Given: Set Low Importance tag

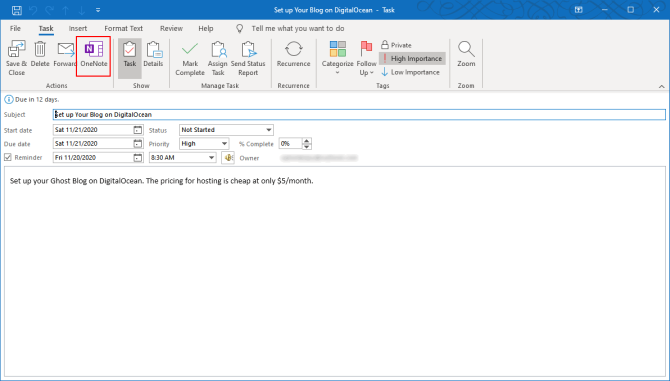Looking at the screenshot, I should [x=410, y=72].
